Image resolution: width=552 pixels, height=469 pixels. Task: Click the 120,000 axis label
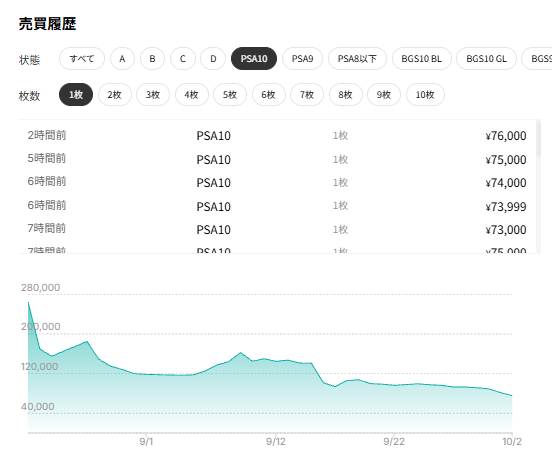39,367
